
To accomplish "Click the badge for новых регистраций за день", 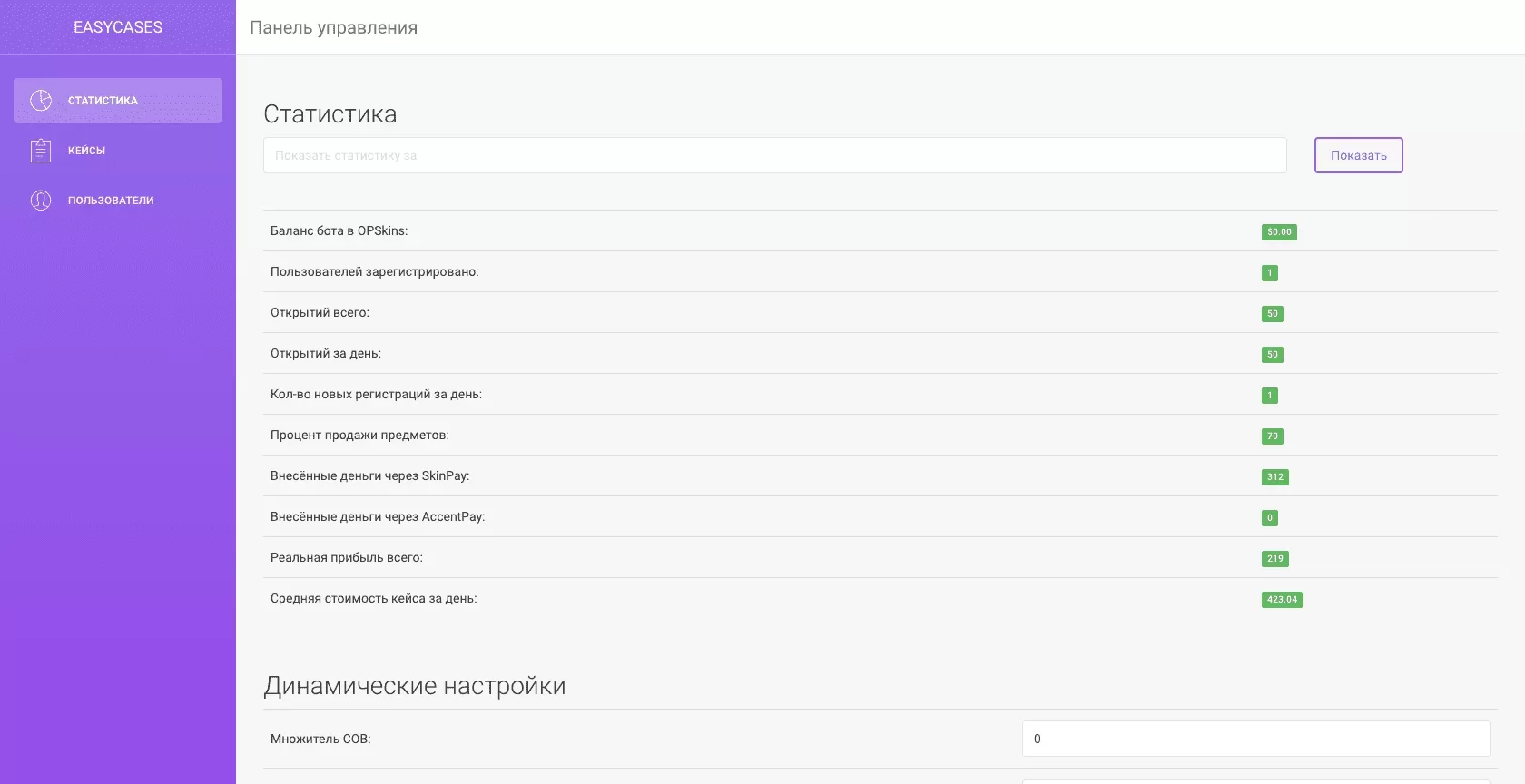I will tap(1270, 396).
